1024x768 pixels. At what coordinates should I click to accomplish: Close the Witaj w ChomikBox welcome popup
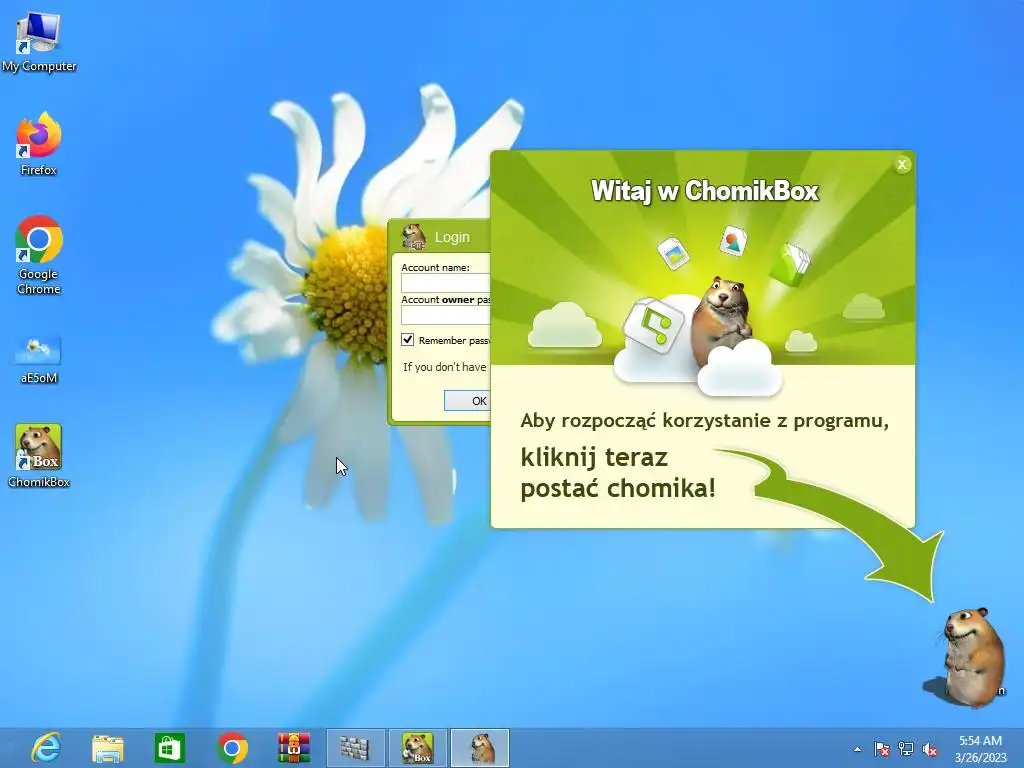[902, 165]
